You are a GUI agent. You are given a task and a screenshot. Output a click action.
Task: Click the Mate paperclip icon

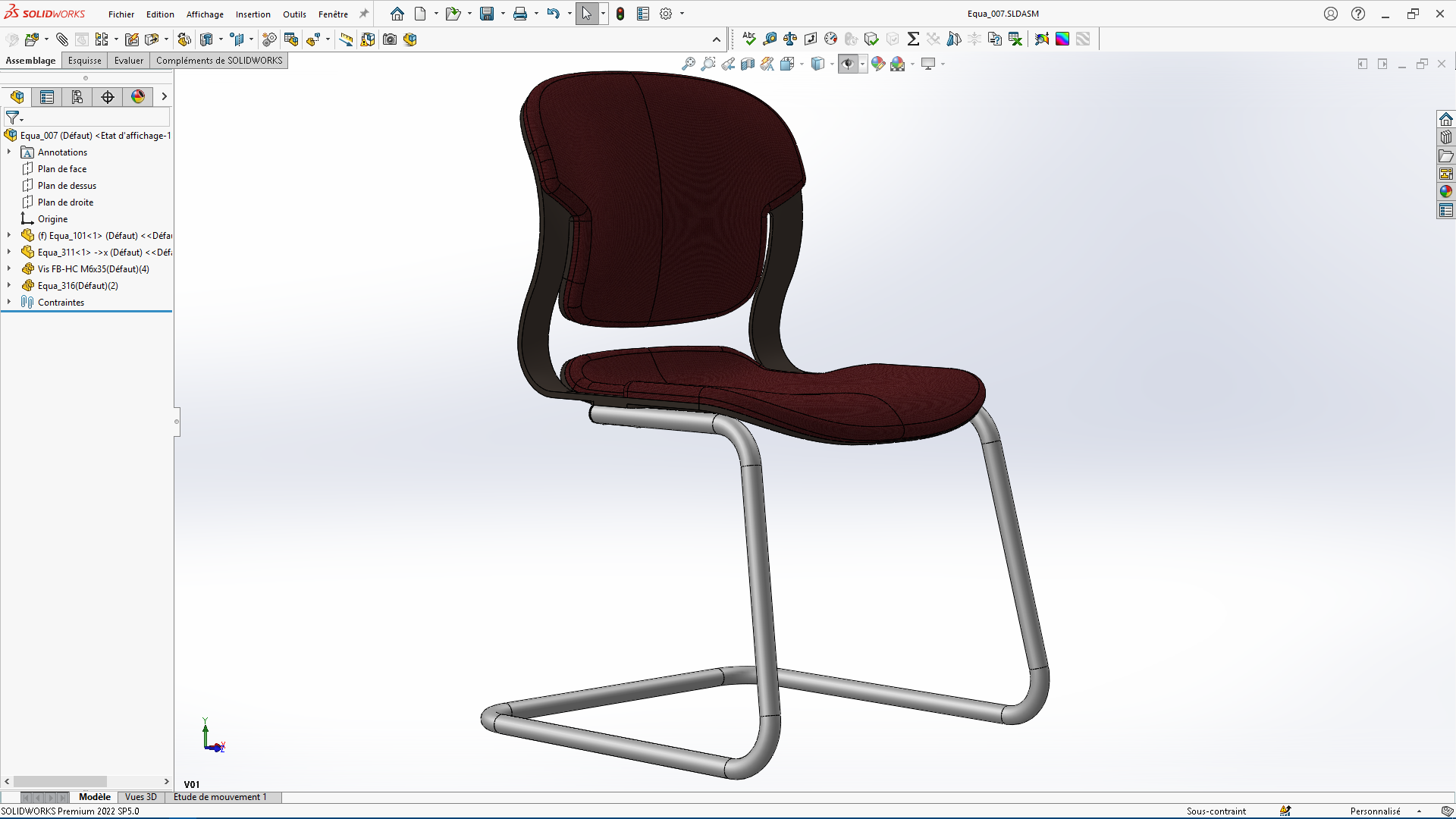pyautogui.click(x=62, y=39)
